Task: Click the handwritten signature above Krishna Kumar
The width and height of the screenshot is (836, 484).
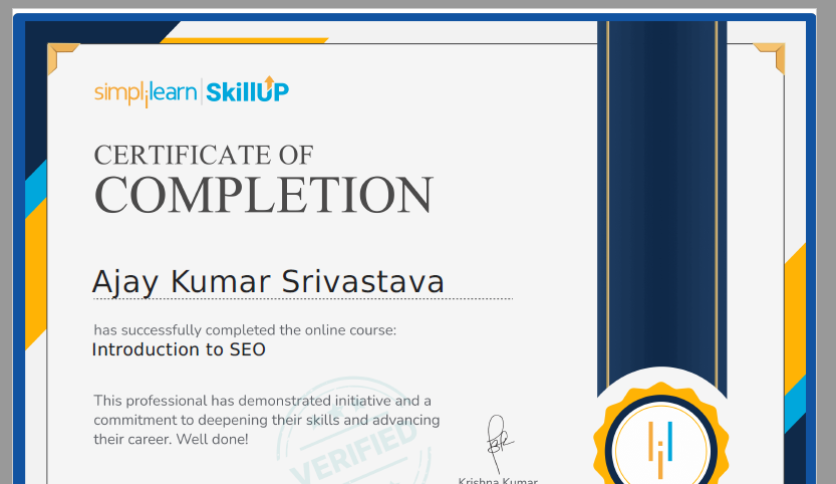Action: [499, 443]
